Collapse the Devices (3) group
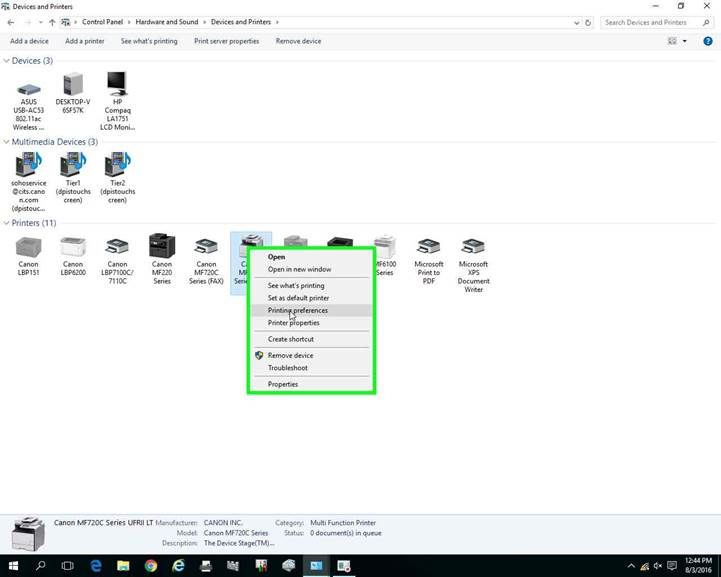Image resolution: width=721 pixels, height=577 pixels. point(6,61)
